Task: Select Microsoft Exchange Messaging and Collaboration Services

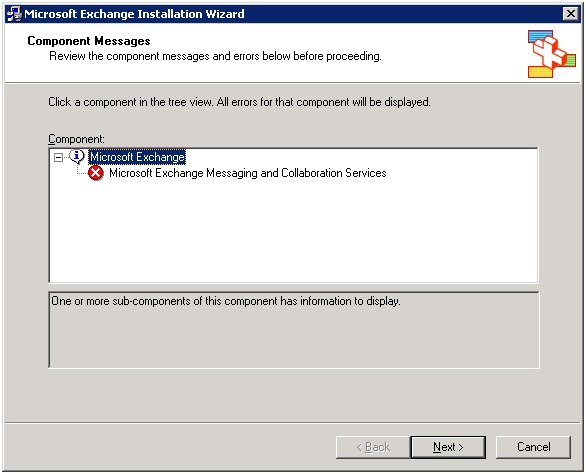Action: pos(247,173)
